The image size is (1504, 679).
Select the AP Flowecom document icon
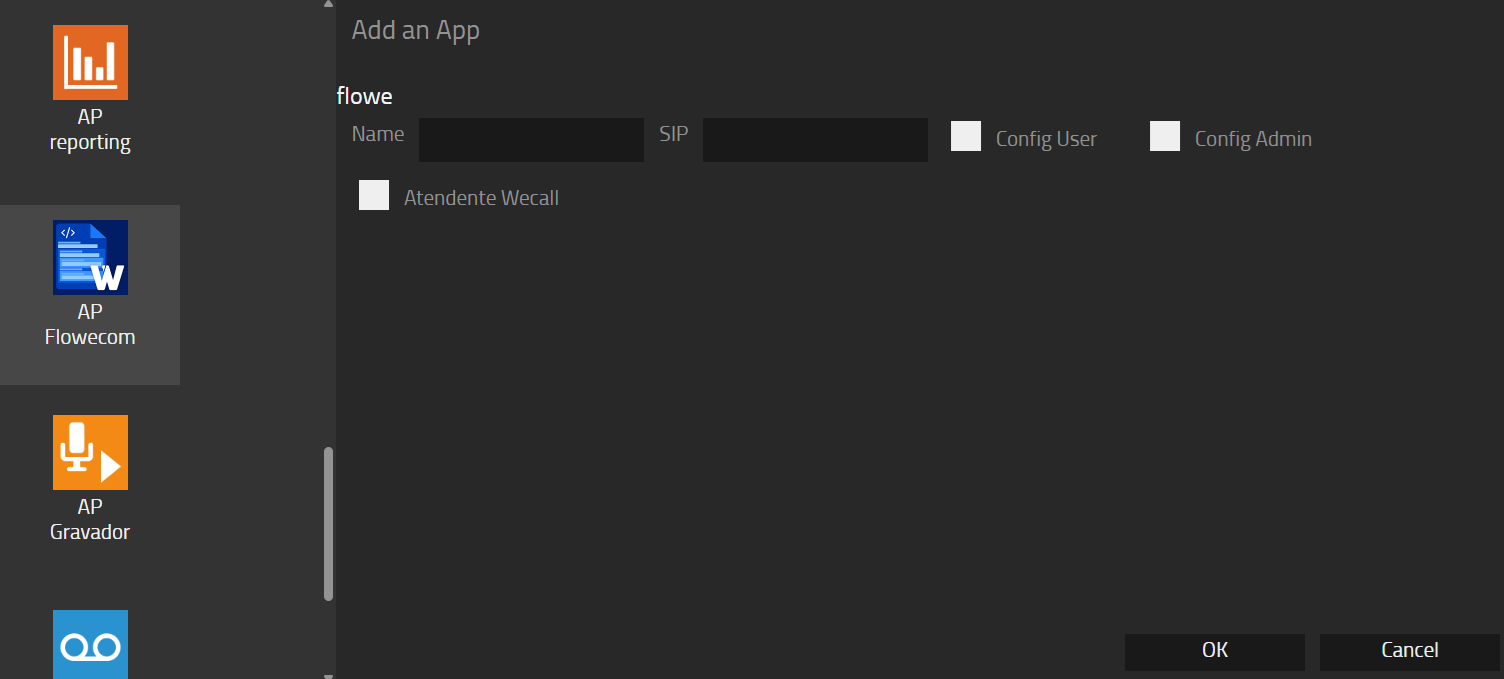(x=90, y=257)
